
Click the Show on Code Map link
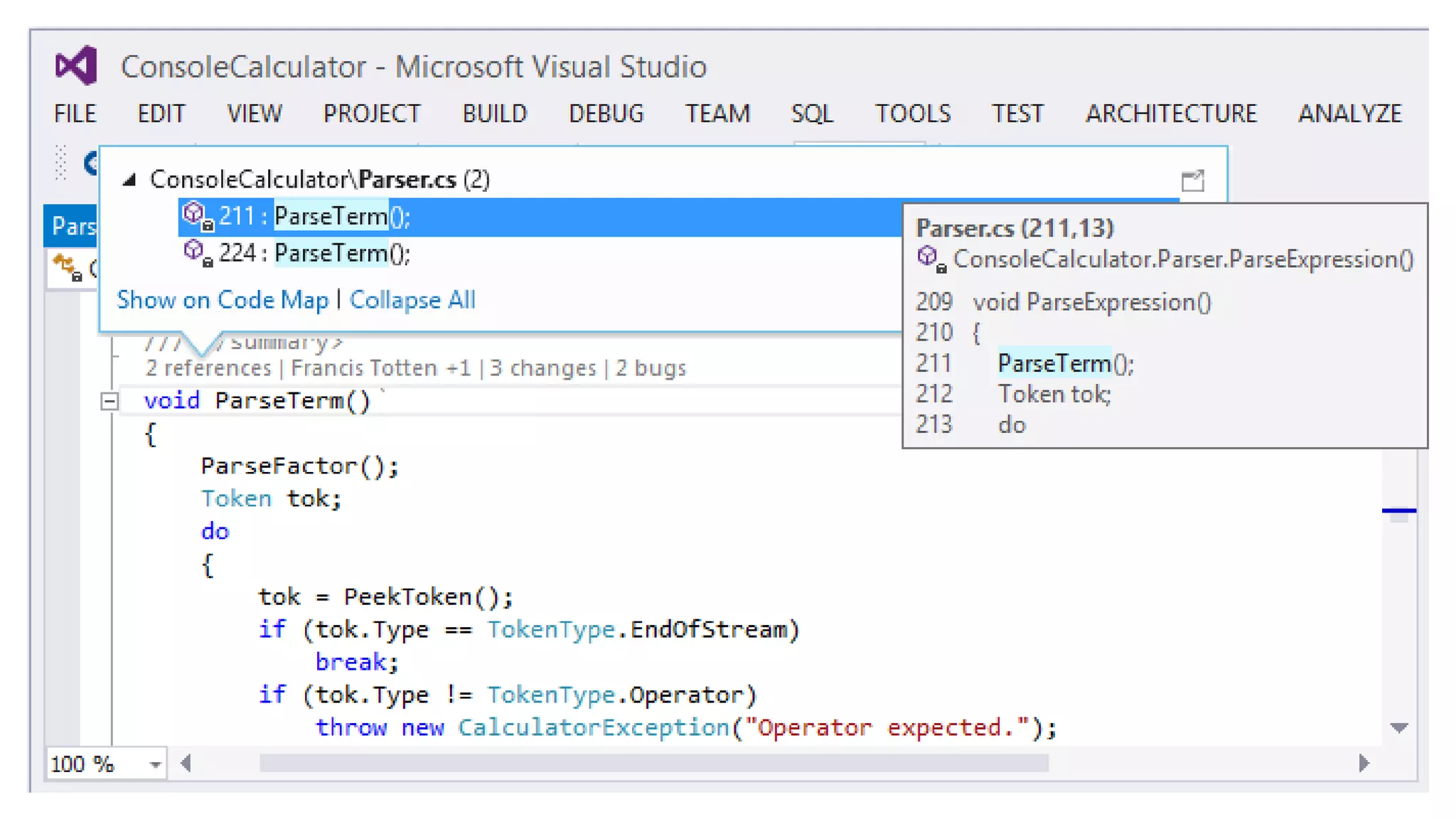point(223,300)
